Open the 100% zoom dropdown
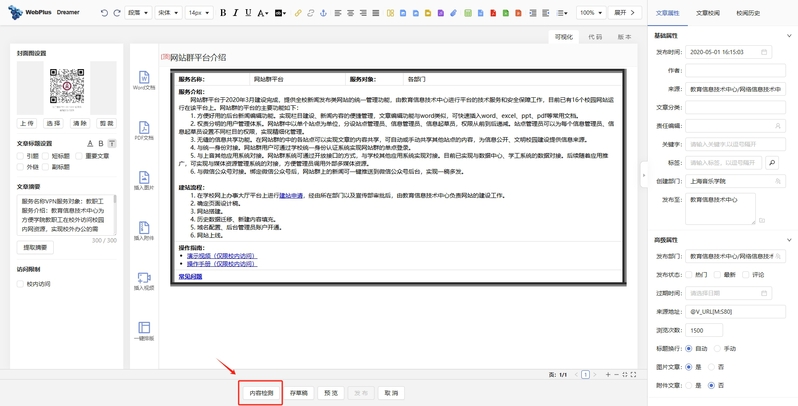 click(x=590, y=13)
